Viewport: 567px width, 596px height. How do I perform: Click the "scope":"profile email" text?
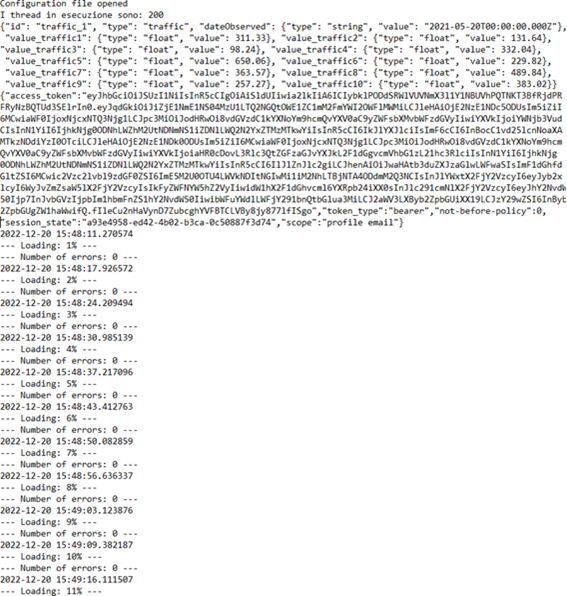pos(339,222)
